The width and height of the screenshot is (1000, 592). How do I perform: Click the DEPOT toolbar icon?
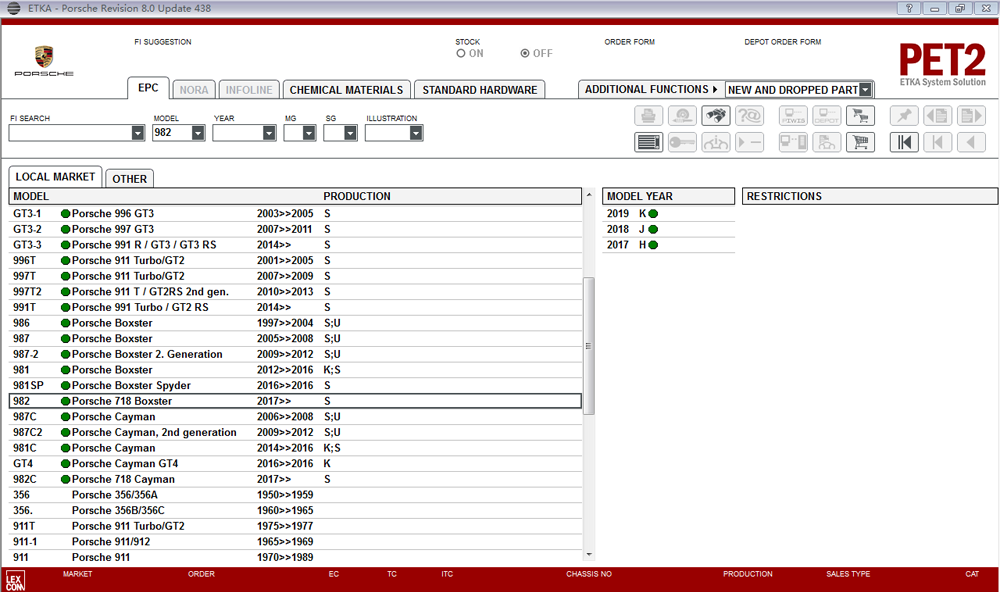pyautogui.click(x=827, y=116)
